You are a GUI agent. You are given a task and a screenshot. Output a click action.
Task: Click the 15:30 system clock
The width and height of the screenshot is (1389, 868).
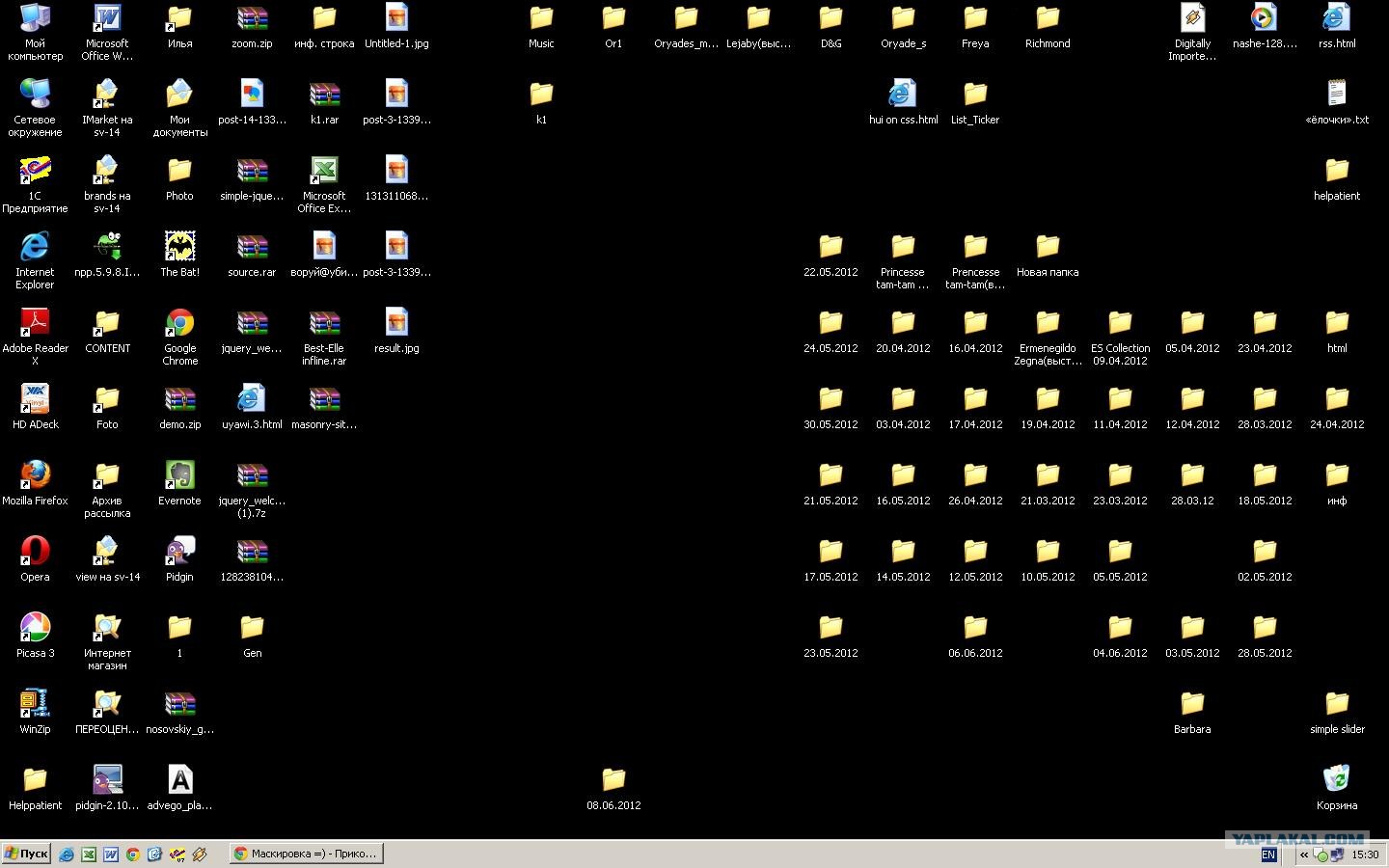pos(1365,854)
